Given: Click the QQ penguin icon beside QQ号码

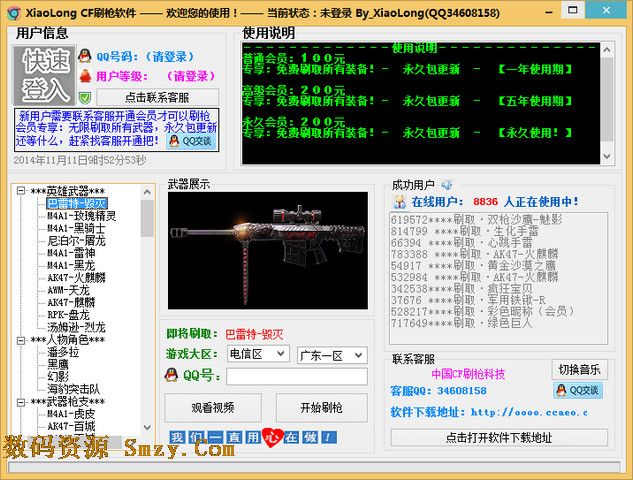Looking at the screenshot, I should click(x=85, y=56).
